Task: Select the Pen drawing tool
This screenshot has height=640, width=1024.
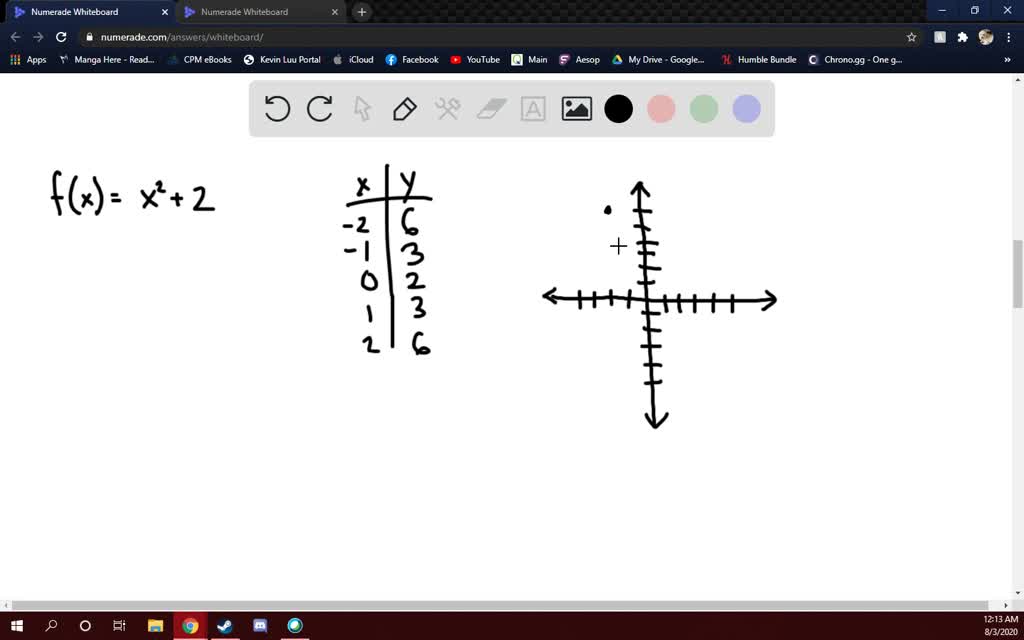Action: [x=404, y=109]
